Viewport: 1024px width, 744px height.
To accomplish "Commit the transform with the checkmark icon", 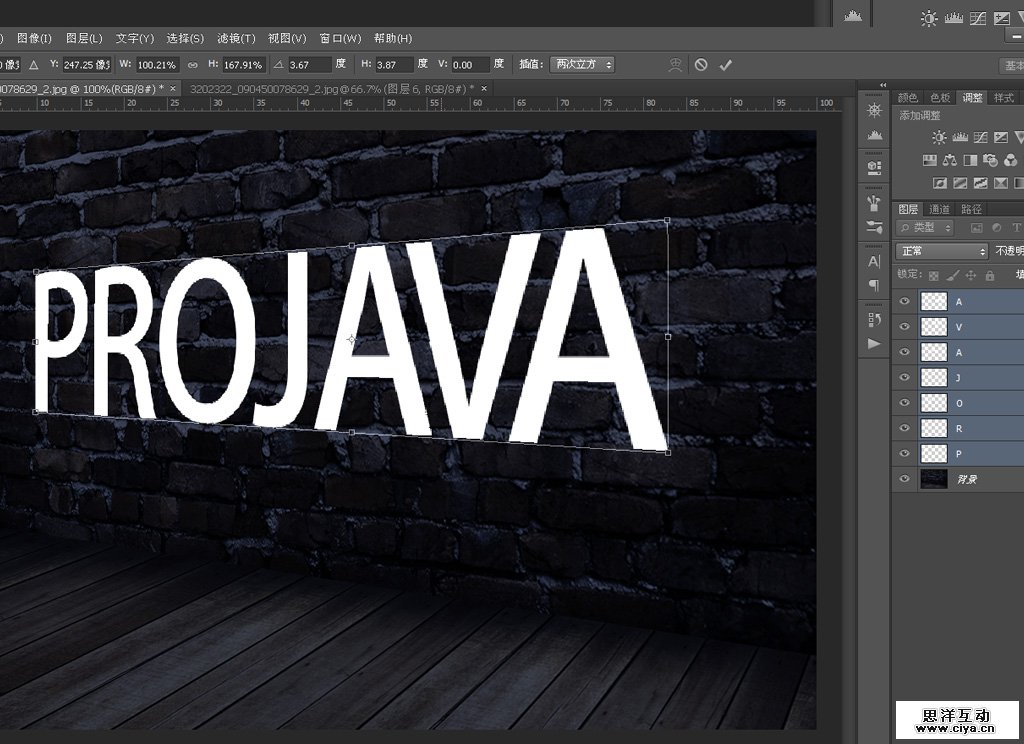I will [726, 65].
